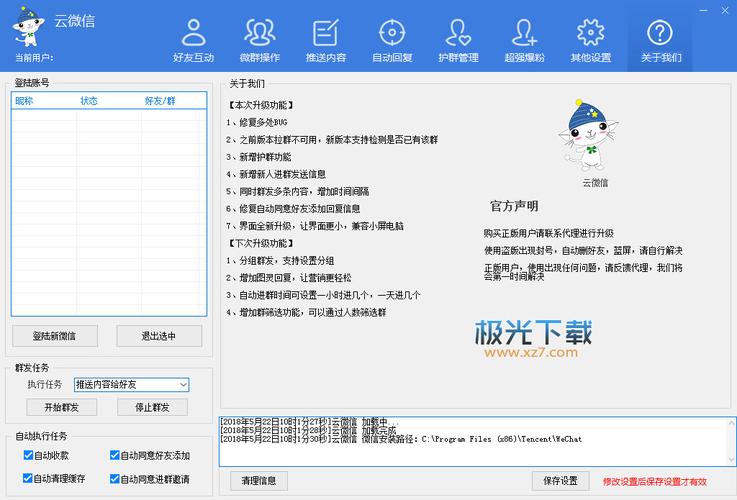
Task: Click the cat mascot image in the about panel
Action: click(x=588, y=135)
